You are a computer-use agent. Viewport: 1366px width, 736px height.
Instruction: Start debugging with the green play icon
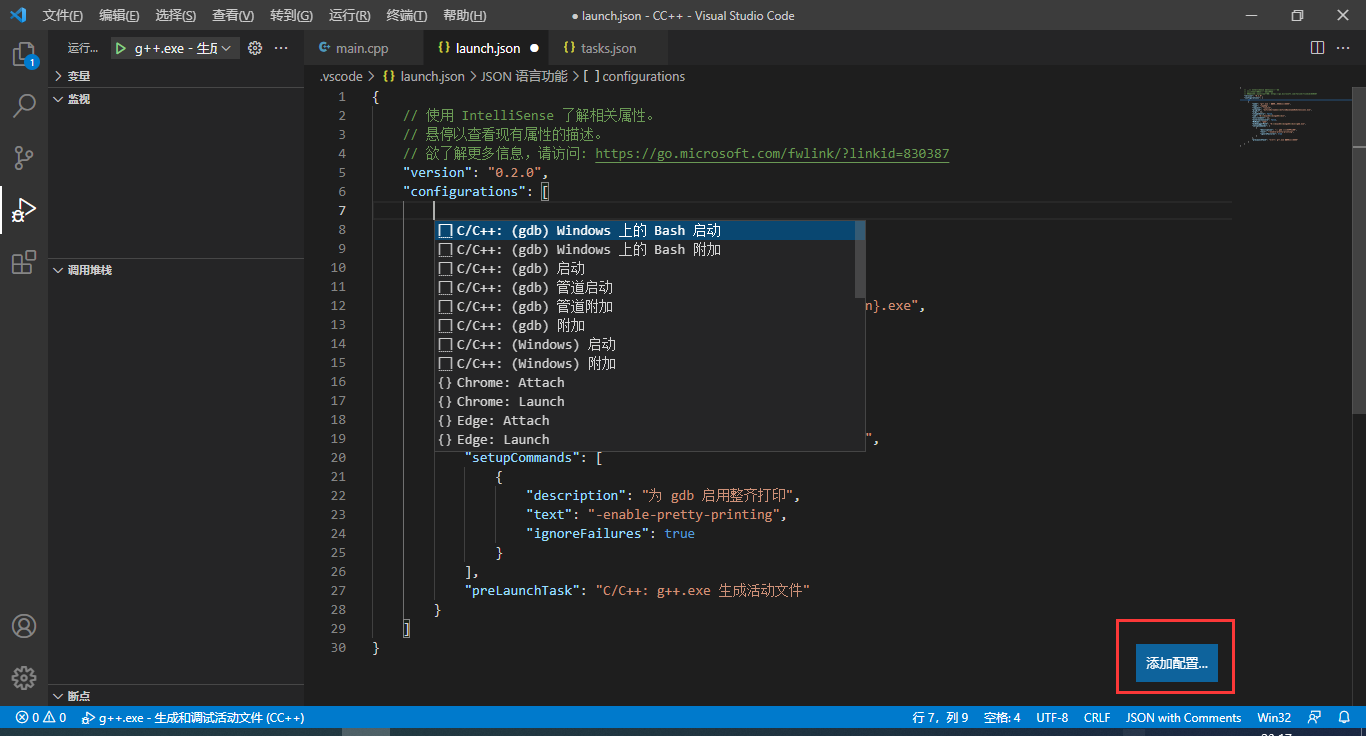[x=120, y=48]
